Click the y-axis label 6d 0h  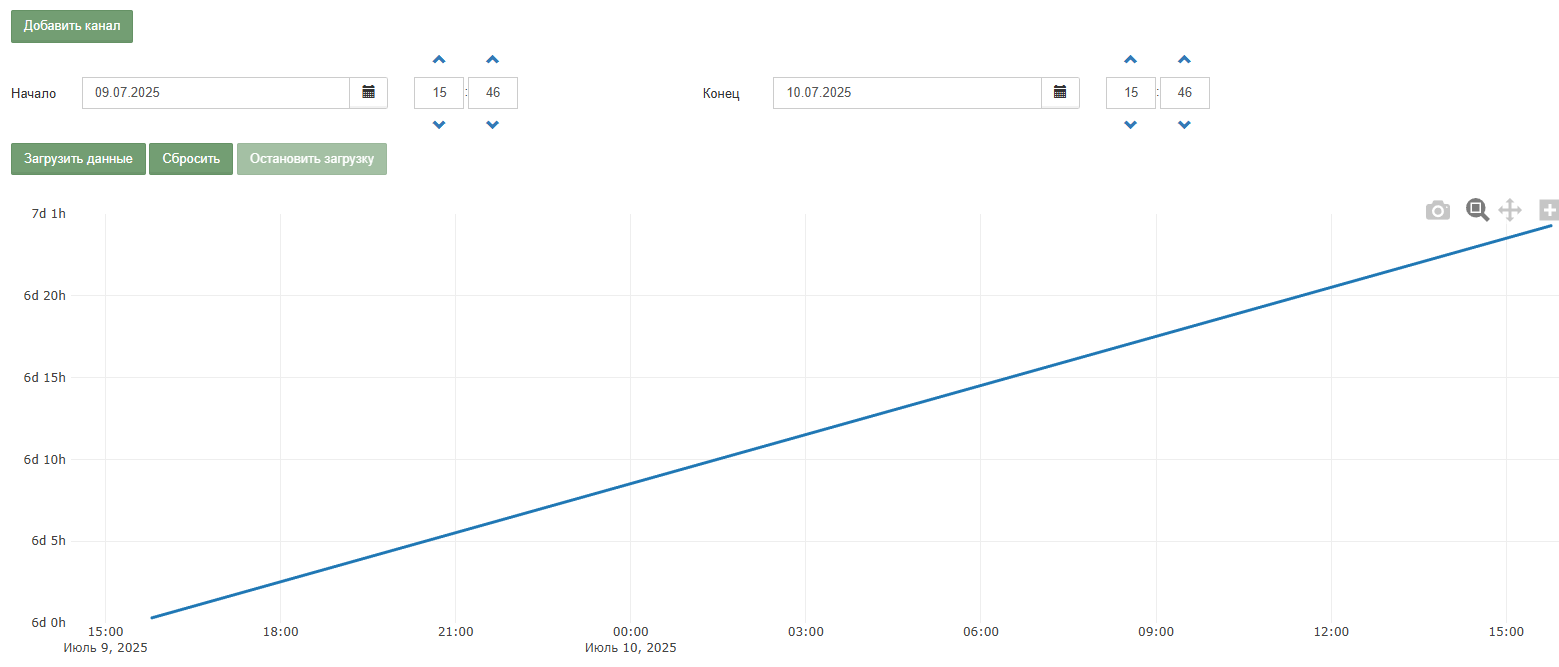tap(49, 622)
